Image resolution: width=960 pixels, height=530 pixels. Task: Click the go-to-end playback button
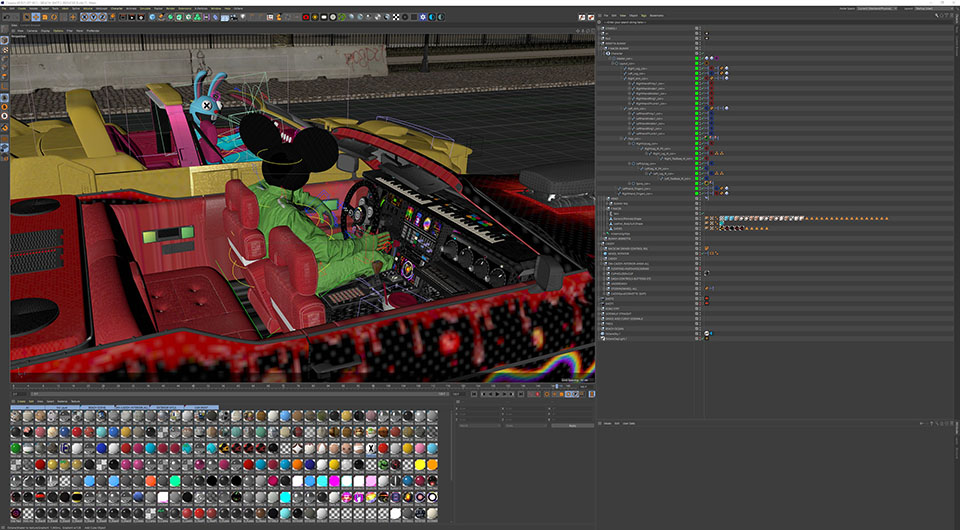coord(520,394)
